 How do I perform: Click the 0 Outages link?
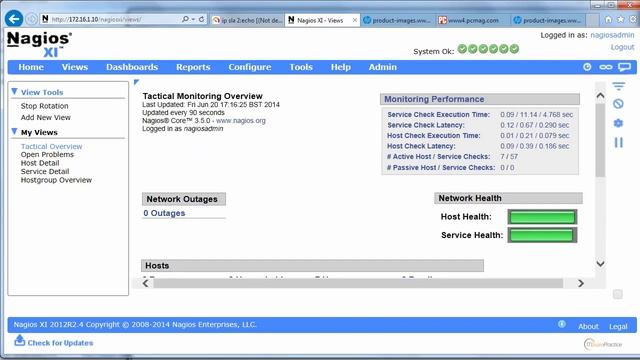(164, 213)
